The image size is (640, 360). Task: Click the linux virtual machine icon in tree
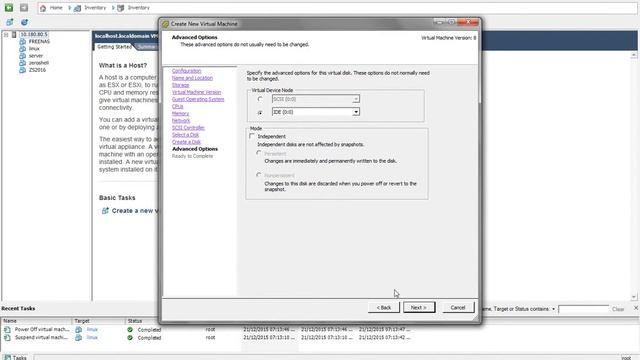[x=22, y=49]
